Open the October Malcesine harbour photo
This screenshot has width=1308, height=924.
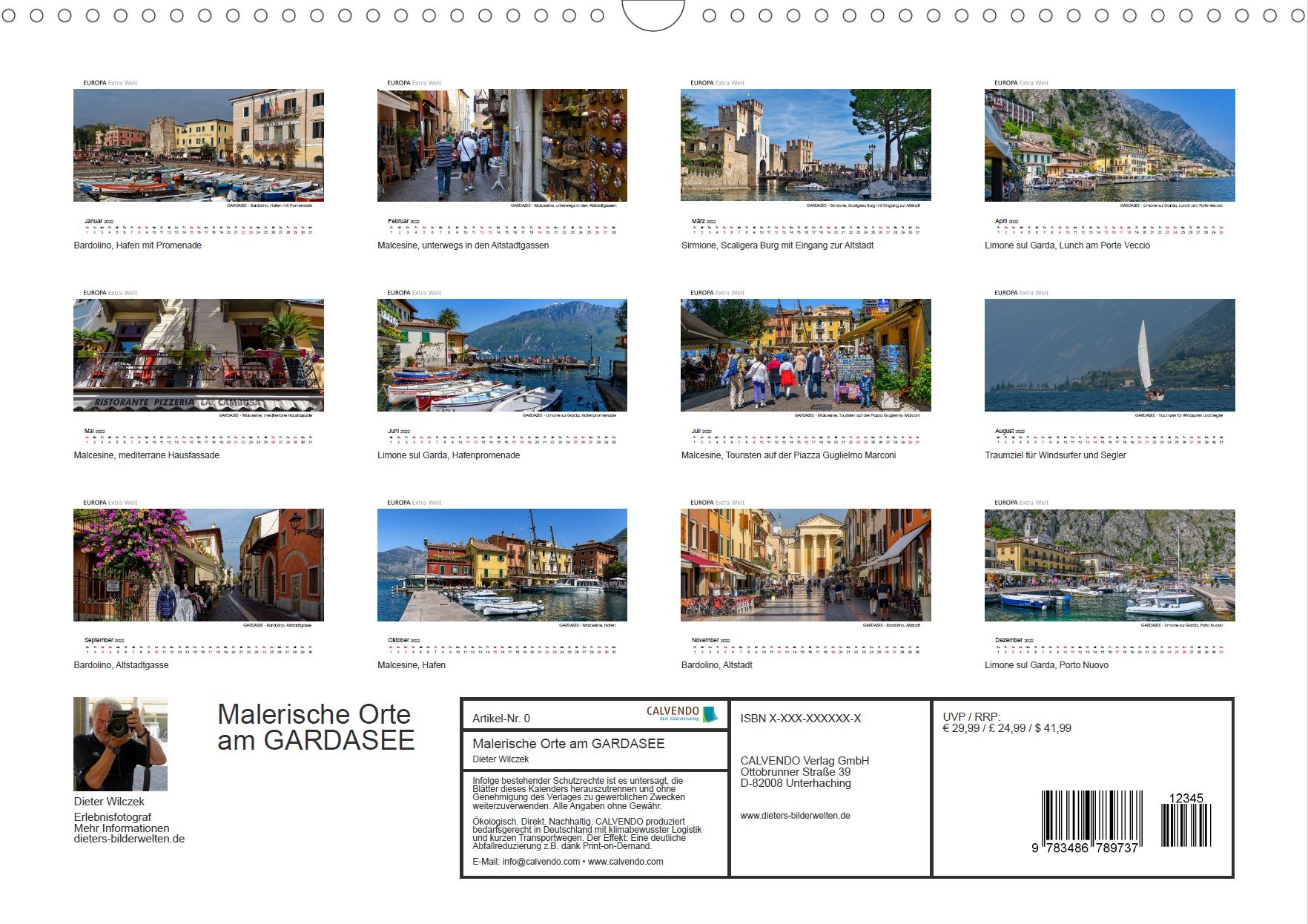[502, 565]
